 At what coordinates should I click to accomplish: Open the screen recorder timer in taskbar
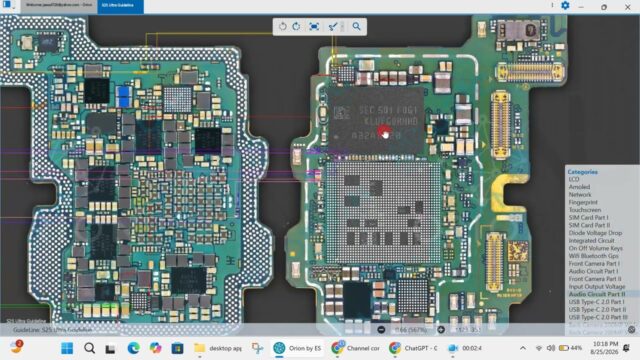464,348
